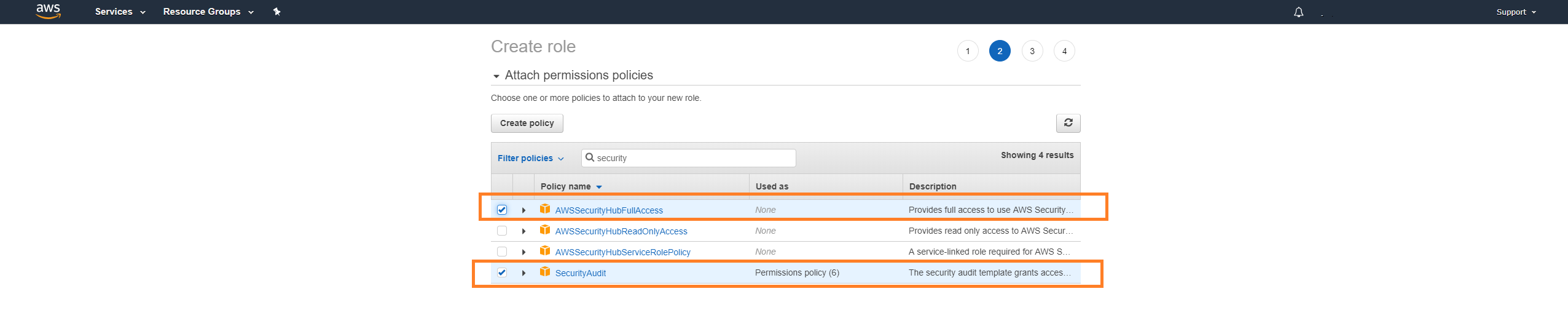Viewport: 1568px width, 318px height.
Task: Click the SecurityAudit policy cube icon
Action: coord(545,272)
